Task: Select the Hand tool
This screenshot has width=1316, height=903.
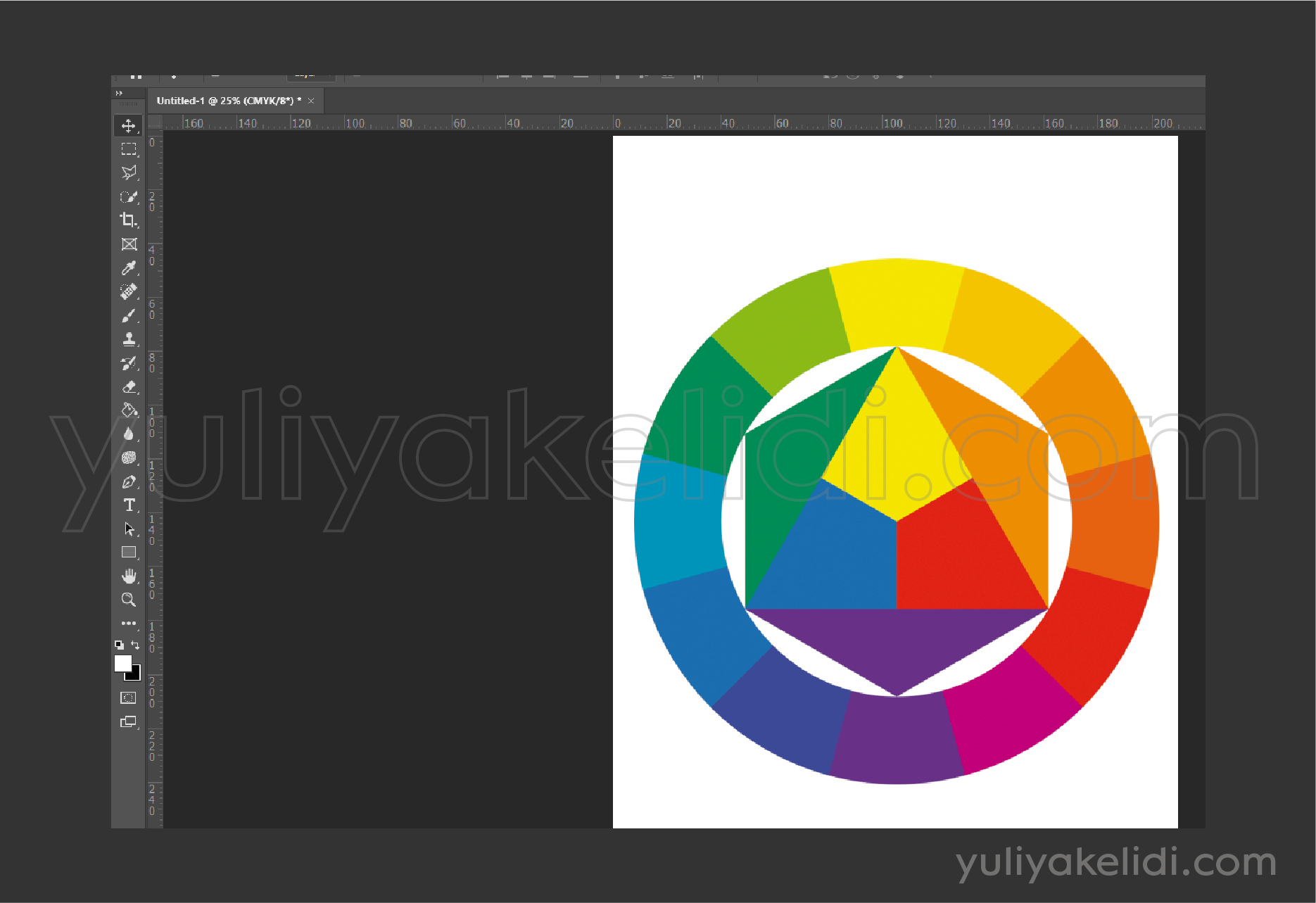Action: 128,576
